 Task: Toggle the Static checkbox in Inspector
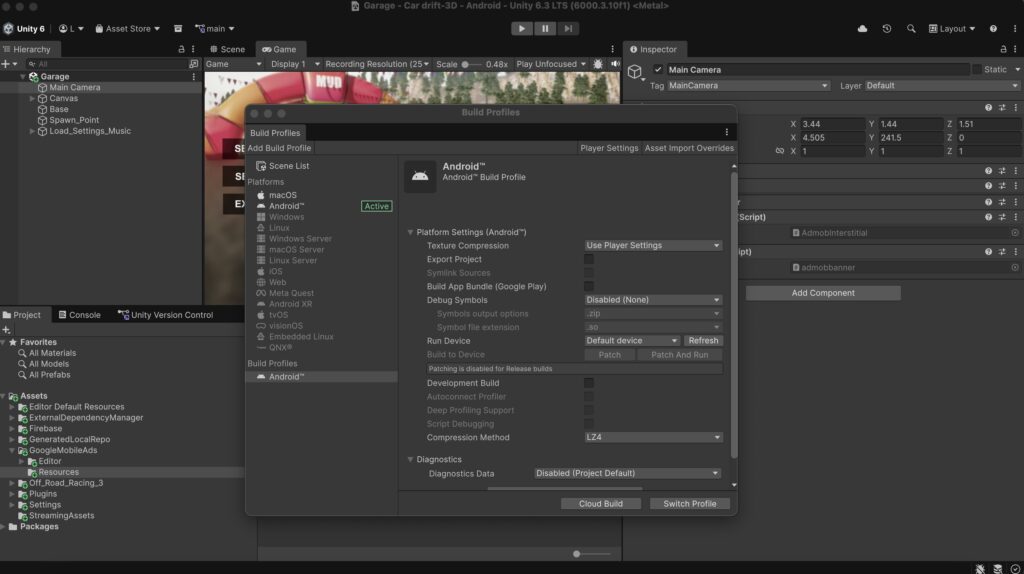(977, 70)
